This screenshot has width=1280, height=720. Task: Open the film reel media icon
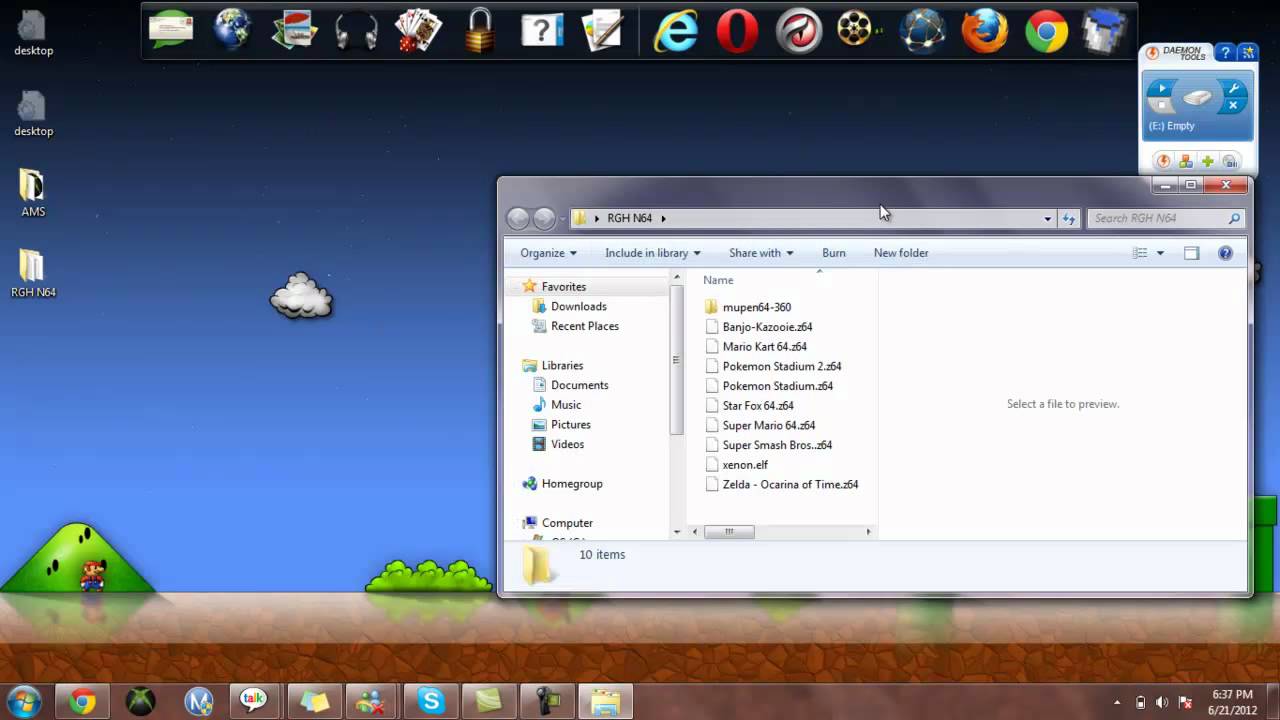click(x=856, y=30)
